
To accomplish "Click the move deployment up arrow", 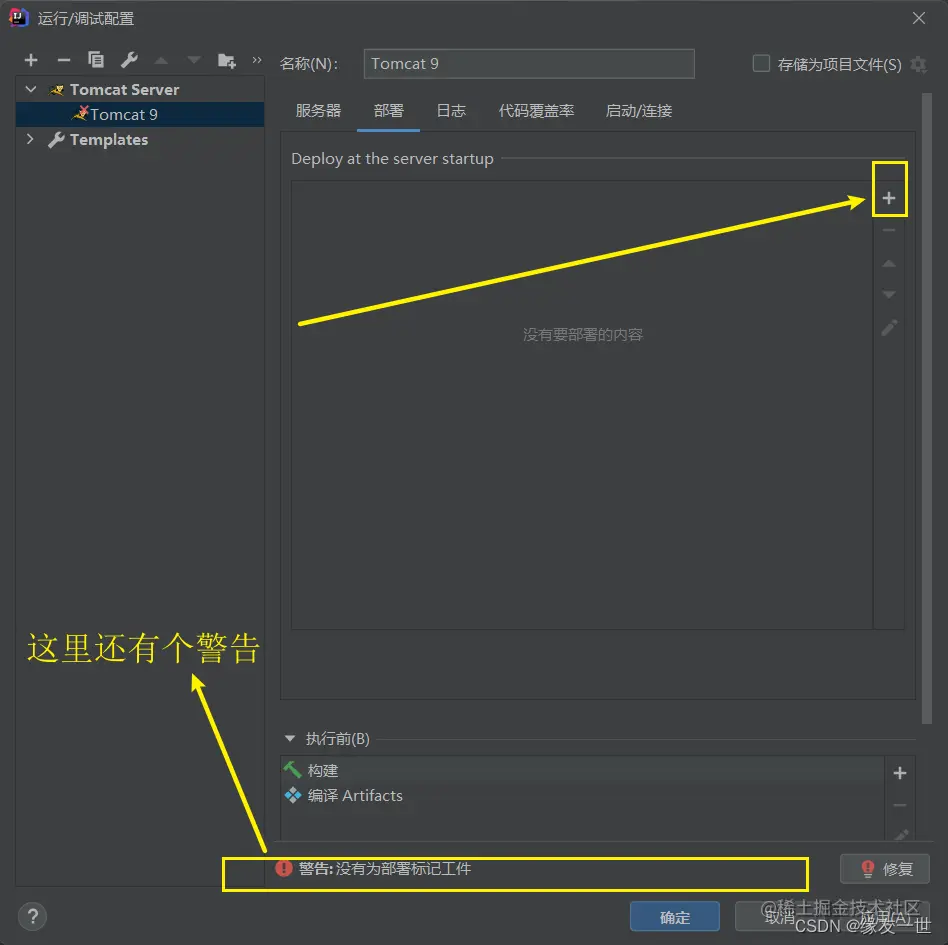I will [x=889, y=262].
